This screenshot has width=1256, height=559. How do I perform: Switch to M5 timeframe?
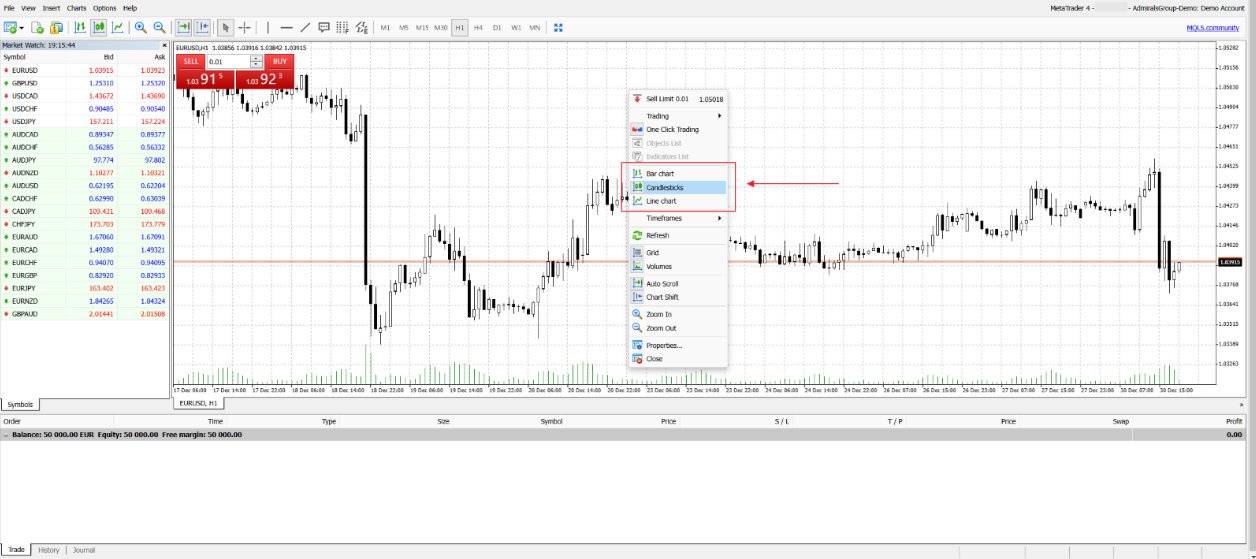[404, 28]
